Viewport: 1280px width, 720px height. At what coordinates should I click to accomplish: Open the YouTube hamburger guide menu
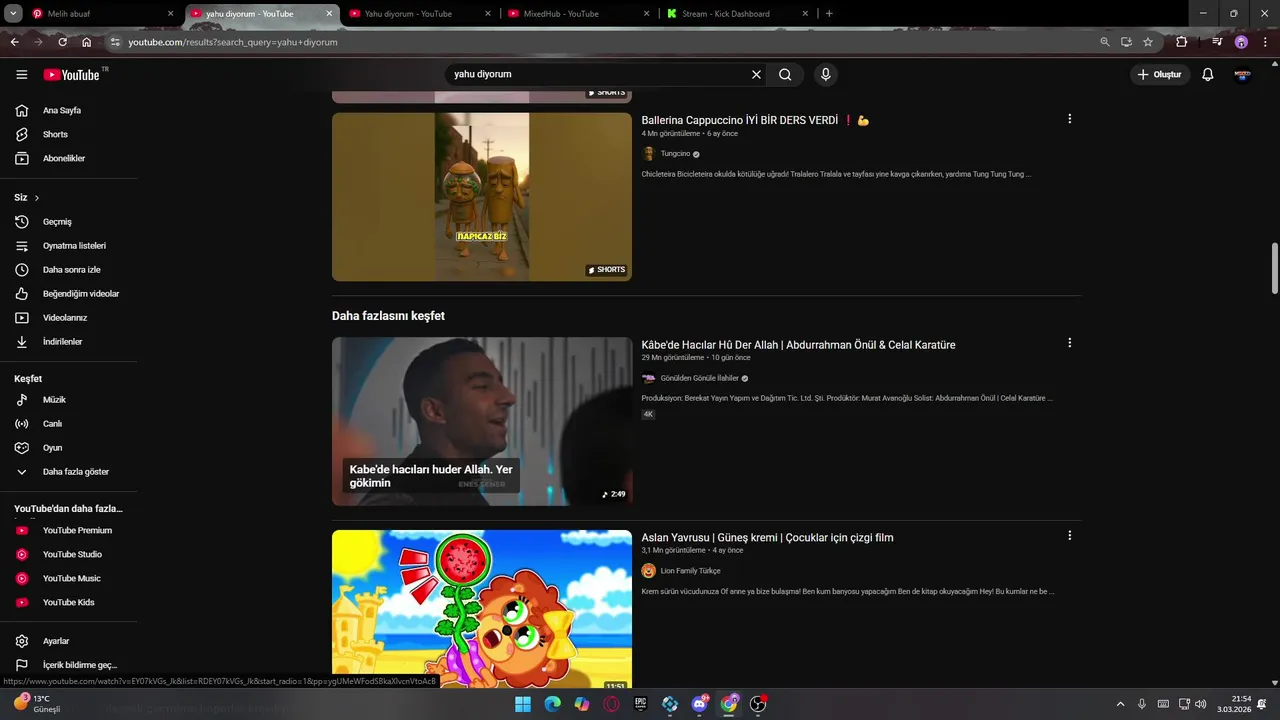[22, 75]
